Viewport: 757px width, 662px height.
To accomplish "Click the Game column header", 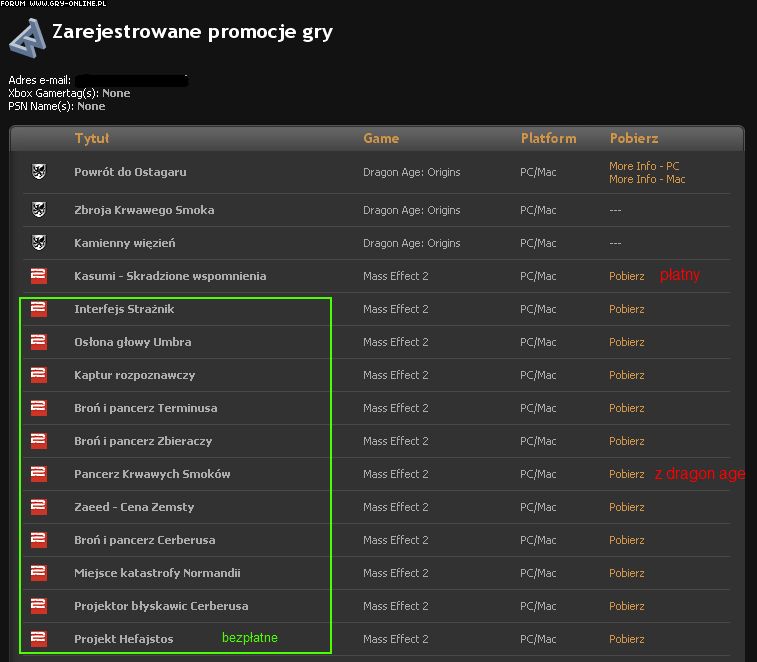I will coord(381,139).
